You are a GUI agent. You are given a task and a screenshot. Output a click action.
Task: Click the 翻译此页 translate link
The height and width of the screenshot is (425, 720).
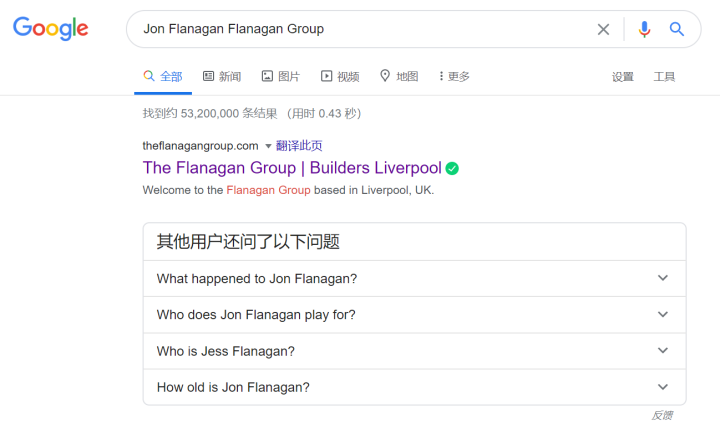[x=299, y=145]
